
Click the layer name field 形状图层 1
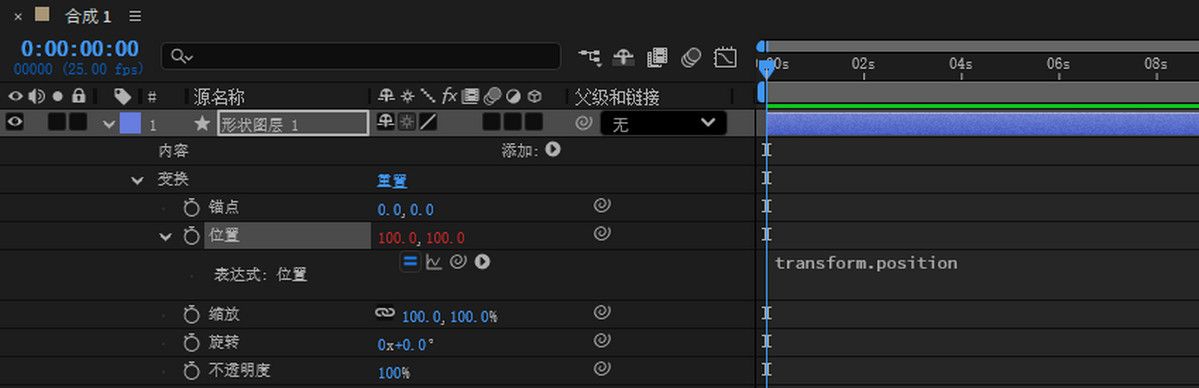pos(294,124)
